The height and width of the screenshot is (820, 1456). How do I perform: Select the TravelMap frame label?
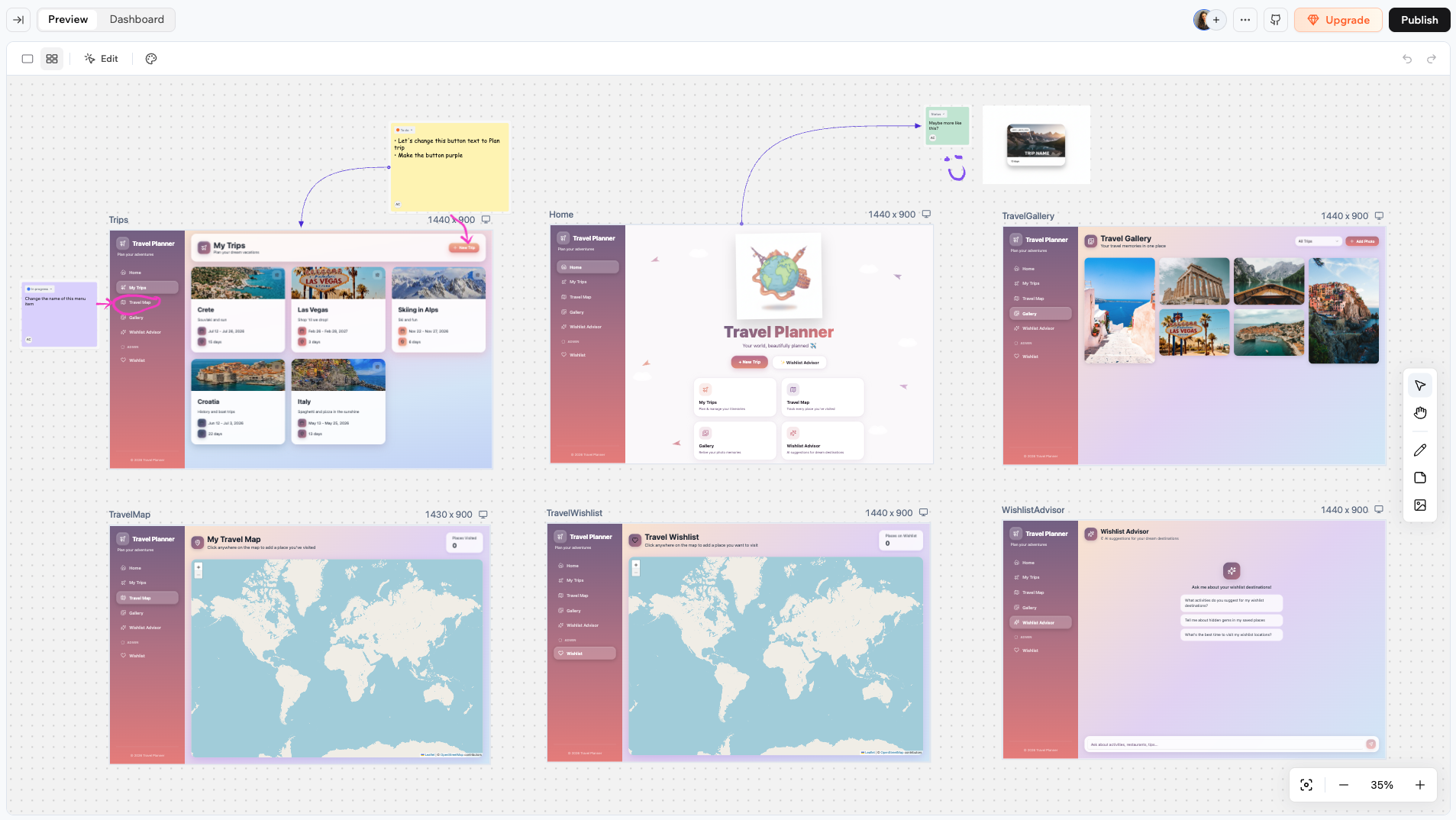129,515
